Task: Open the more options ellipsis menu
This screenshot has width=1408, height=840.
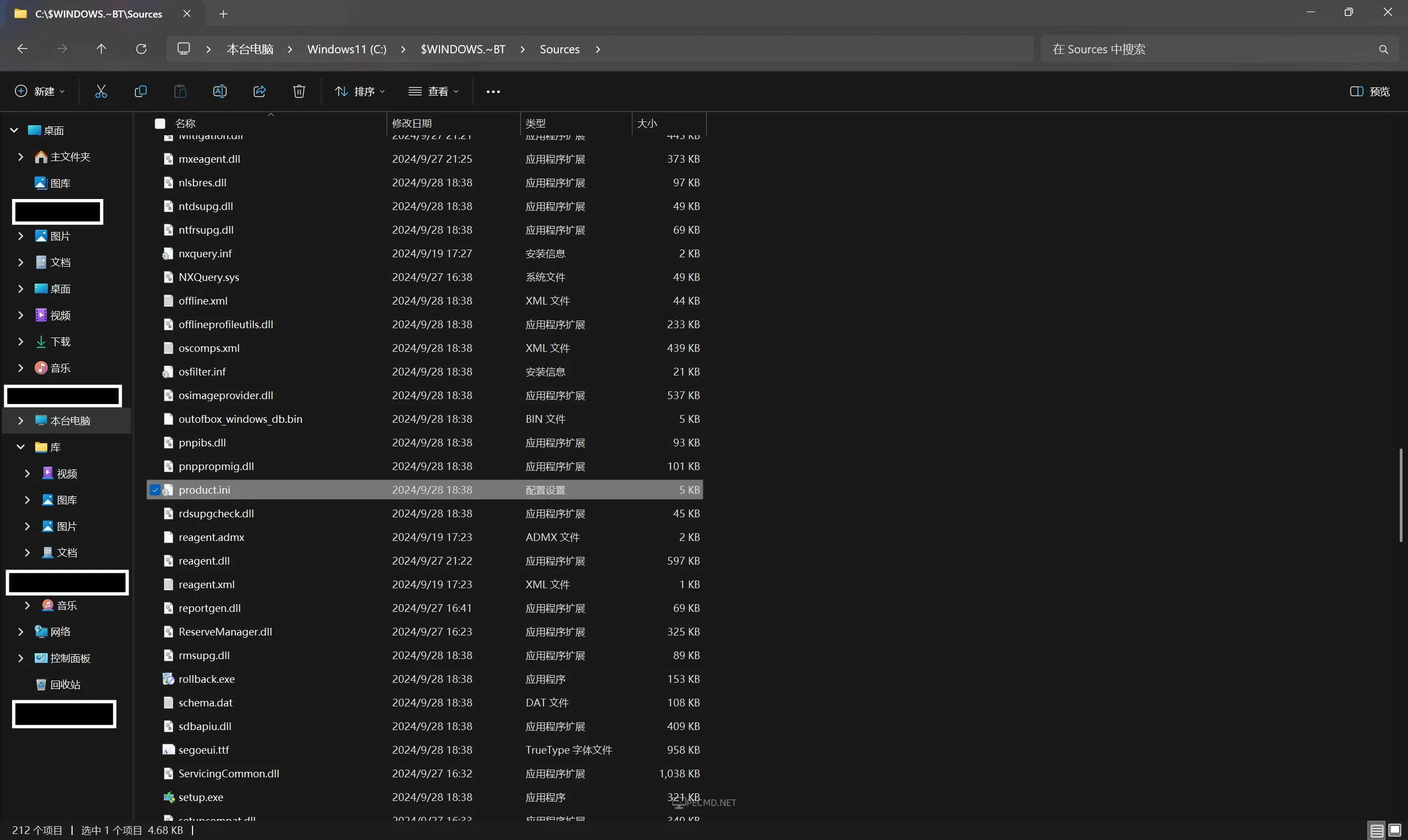Action: [x=493, y=92]
